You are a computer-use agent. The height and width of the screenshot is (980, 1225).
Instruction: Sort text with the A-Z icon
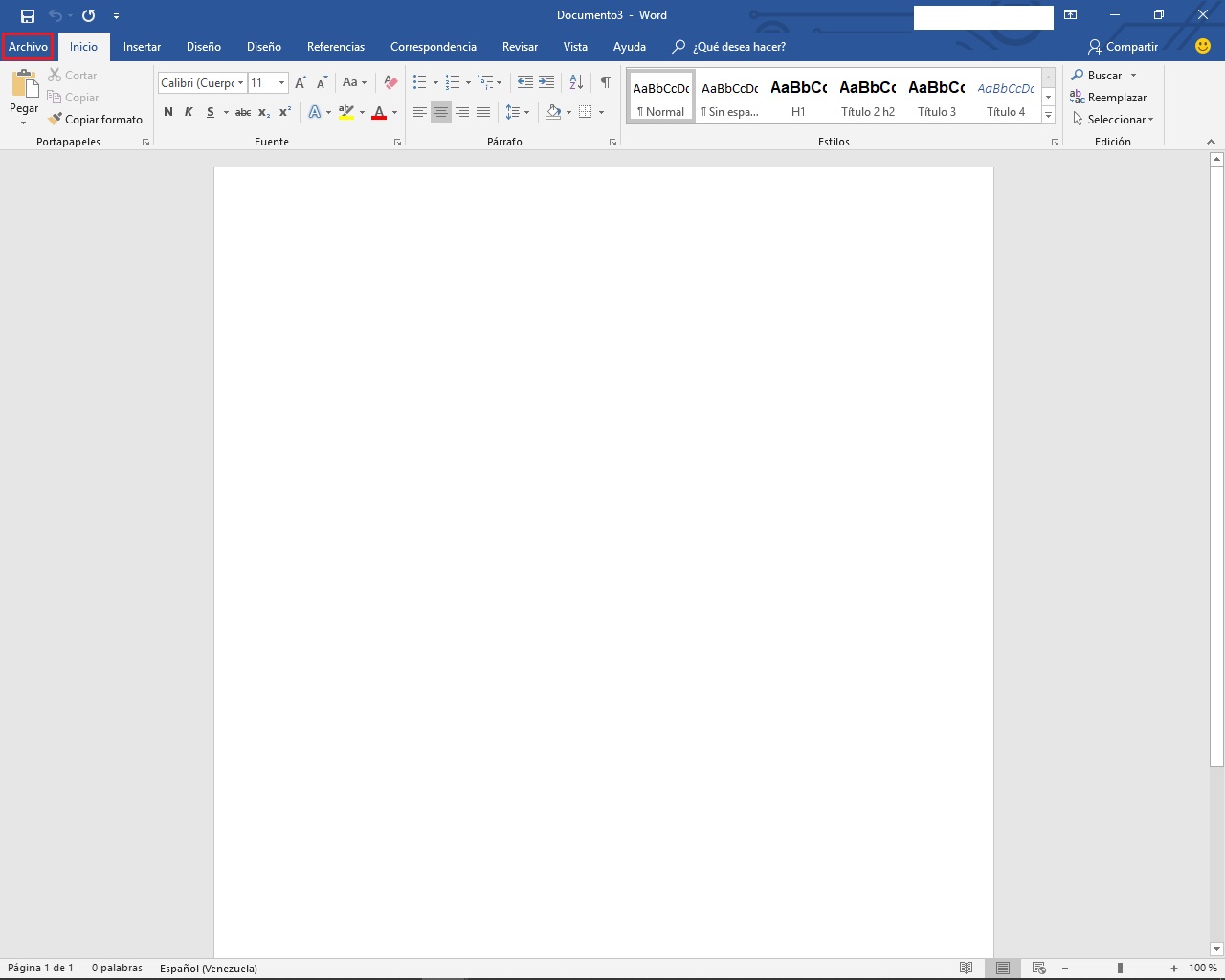coord(576,83)
